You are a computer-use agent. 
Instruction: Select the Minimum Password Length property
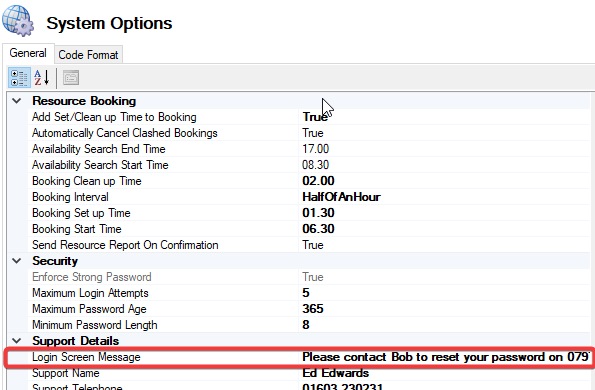94,325
